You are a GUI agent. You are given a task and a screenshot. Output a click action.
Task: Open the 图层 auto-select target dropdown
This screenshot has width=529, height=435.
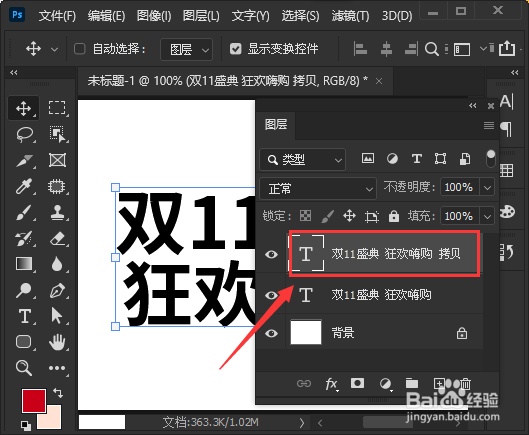(187, 50)
